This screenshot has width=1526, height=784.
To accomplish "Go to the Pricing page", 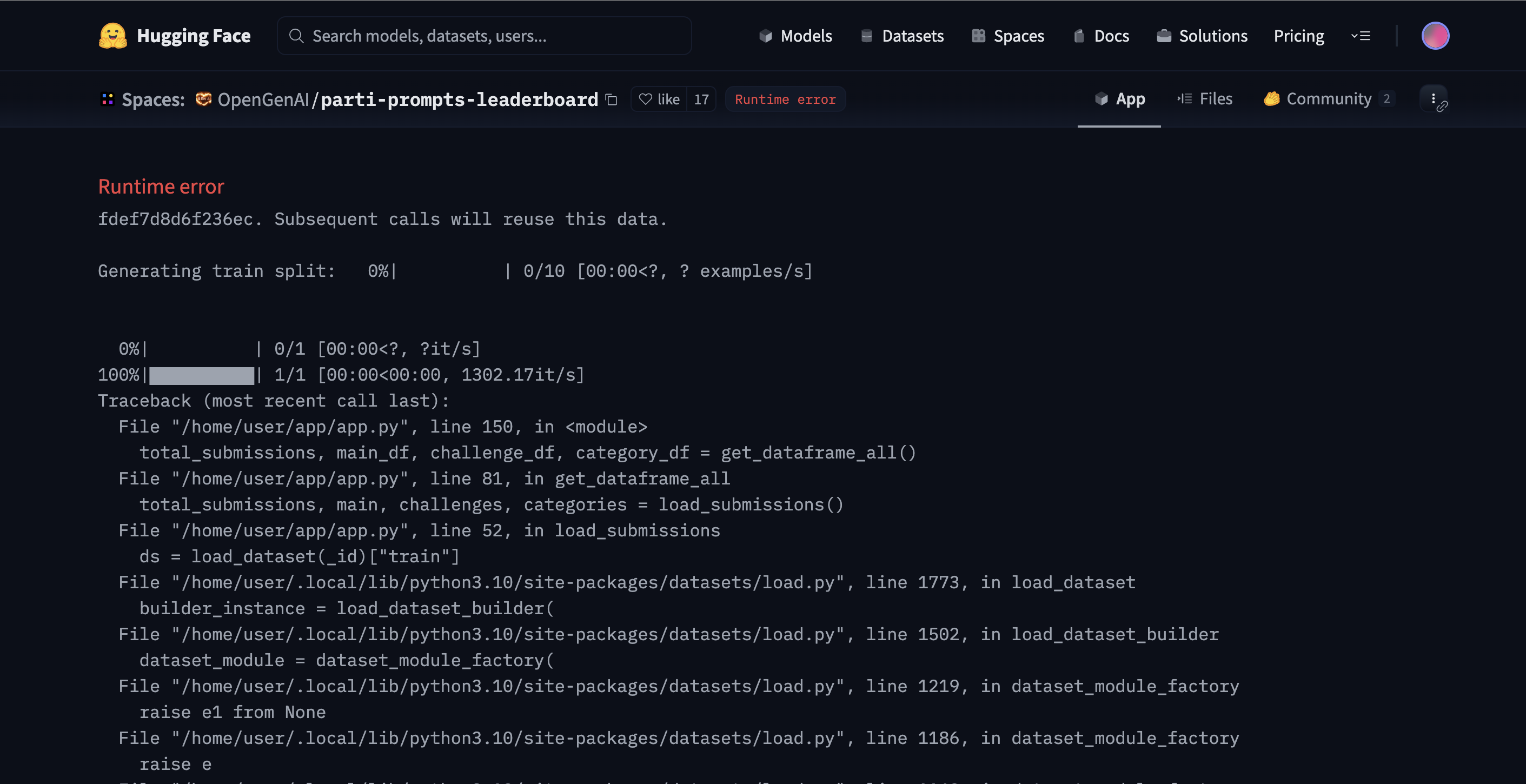I will coord(1298,36).
